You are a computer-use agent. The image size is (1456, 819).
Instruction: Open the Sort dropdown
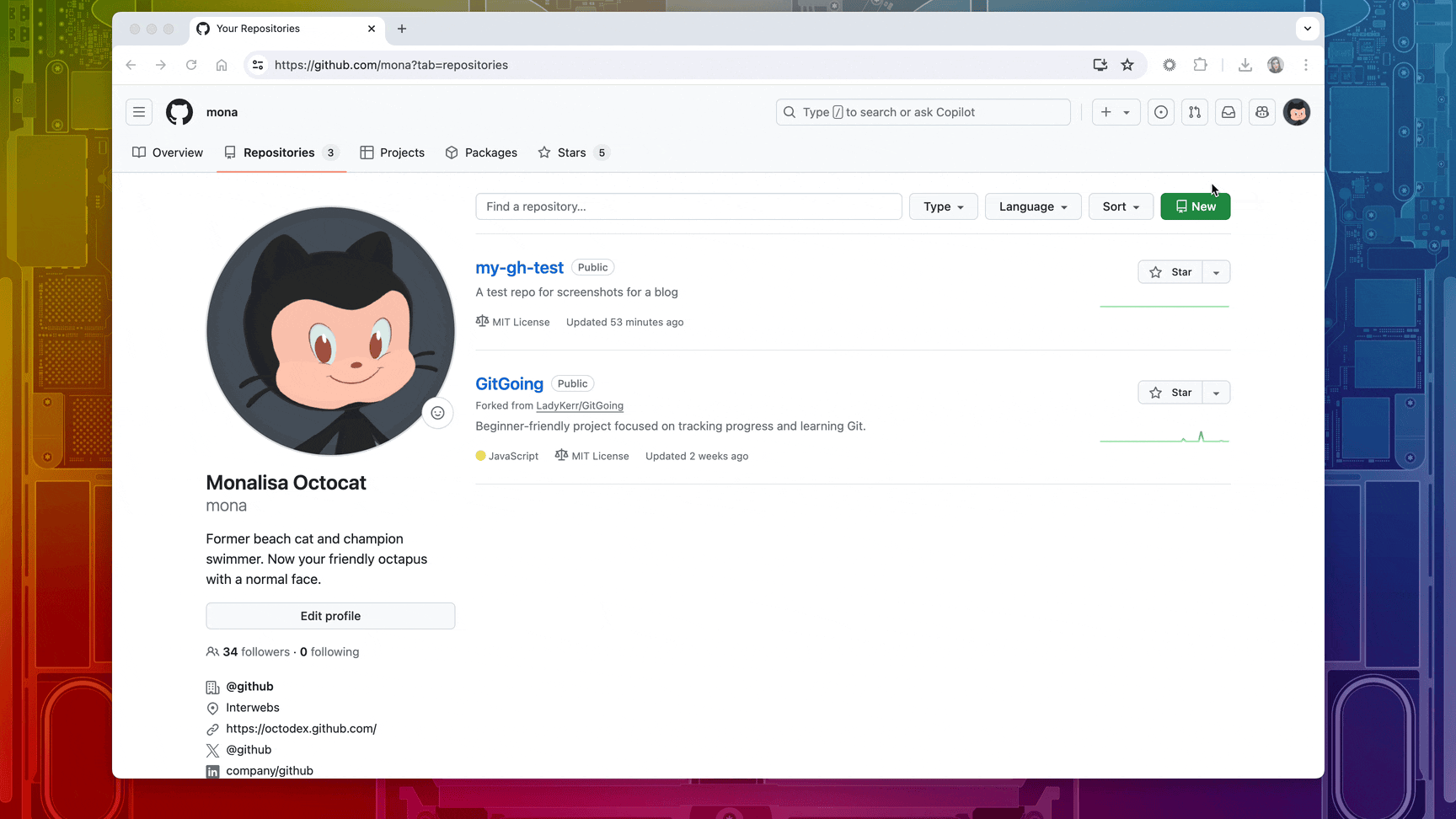(x=1120, y=206)
